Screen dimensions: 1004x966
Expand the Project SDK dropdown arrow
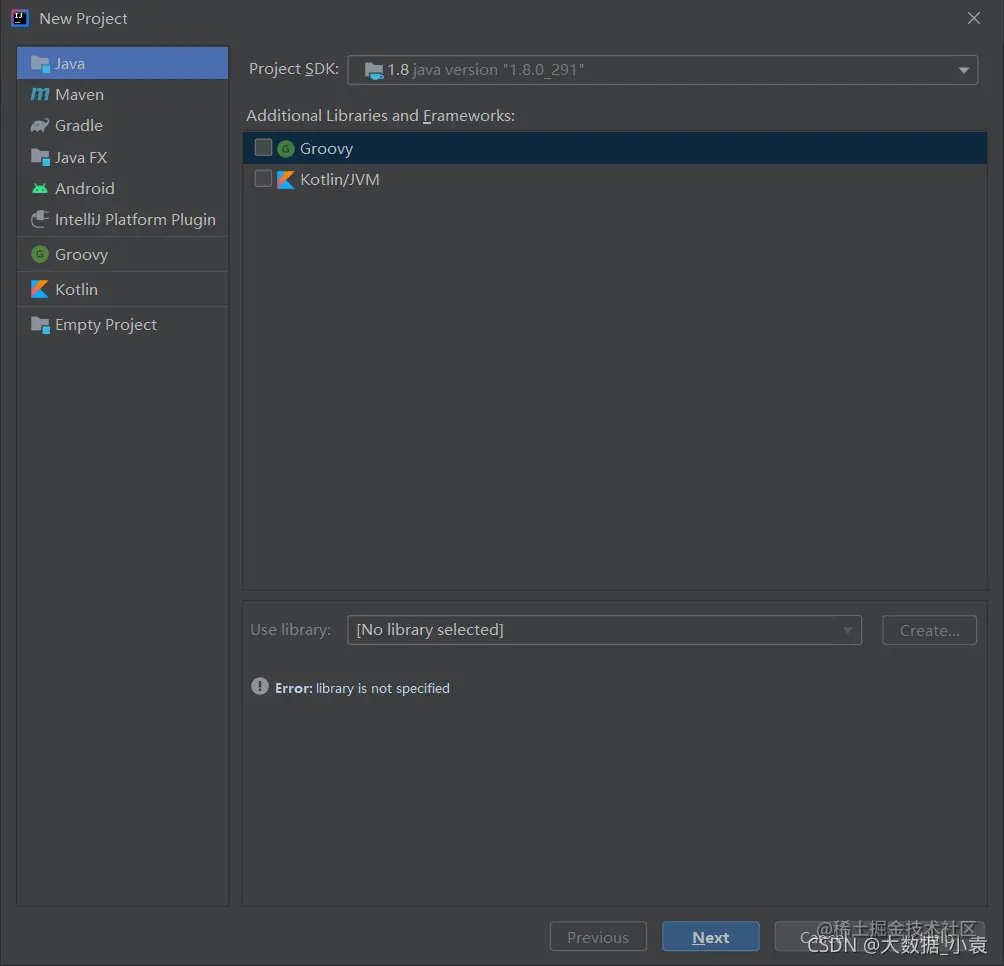[x=964, y=70]
